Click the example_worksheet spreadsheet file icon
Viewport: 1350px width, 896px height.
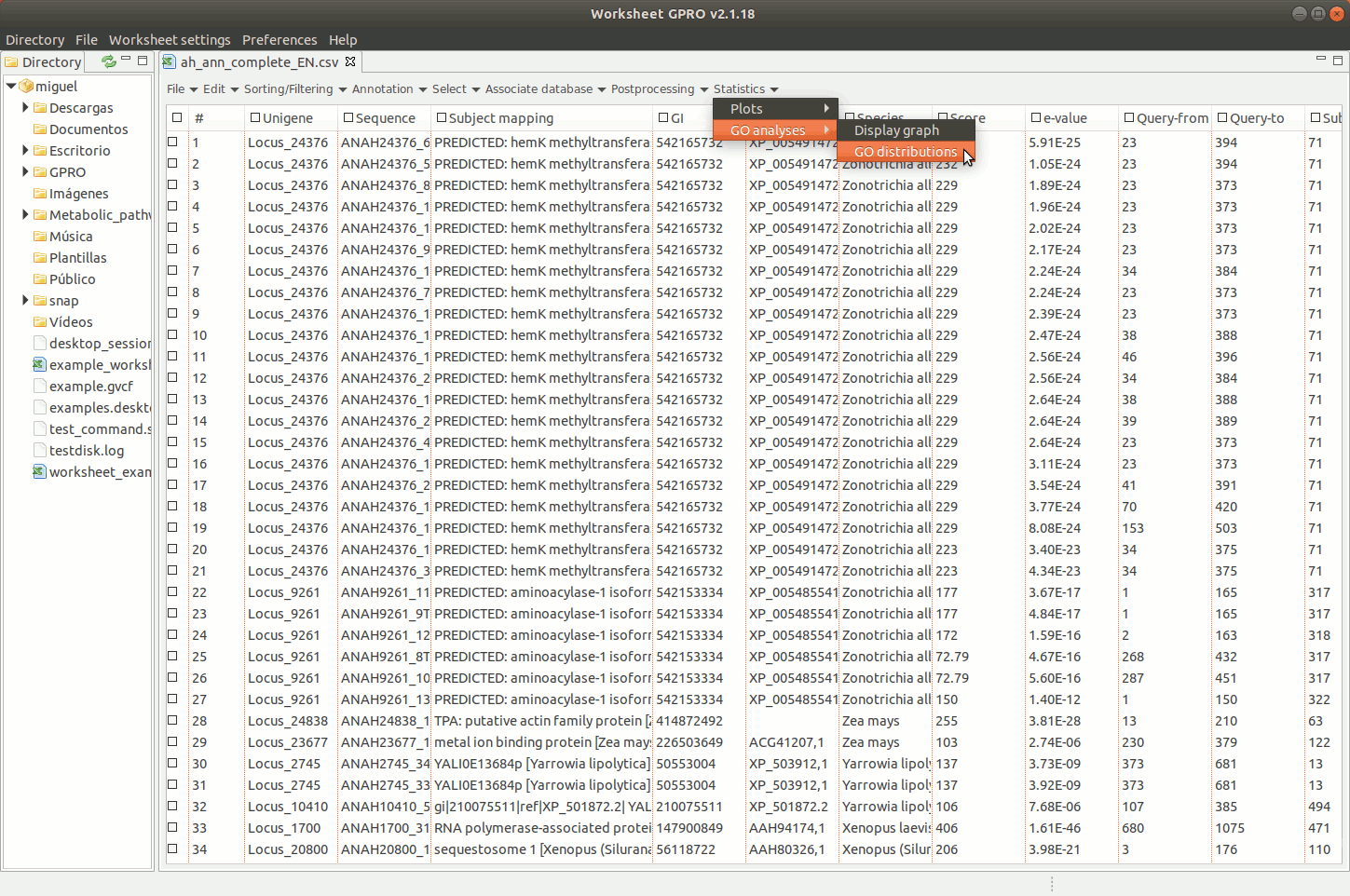pyautogui.click(x=40, y=365)
